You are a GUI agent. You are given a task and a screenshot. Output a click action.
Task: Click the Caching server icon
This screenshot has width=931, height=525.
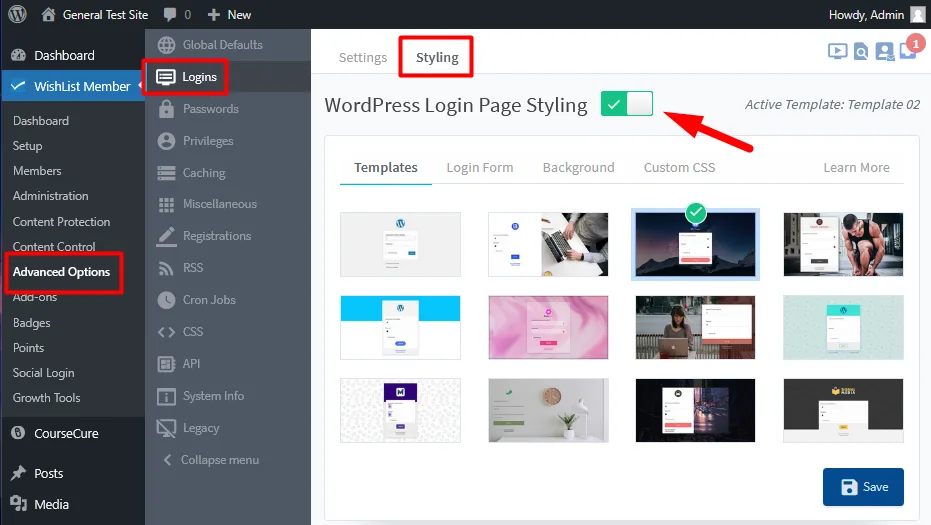[x=166, y=173]
